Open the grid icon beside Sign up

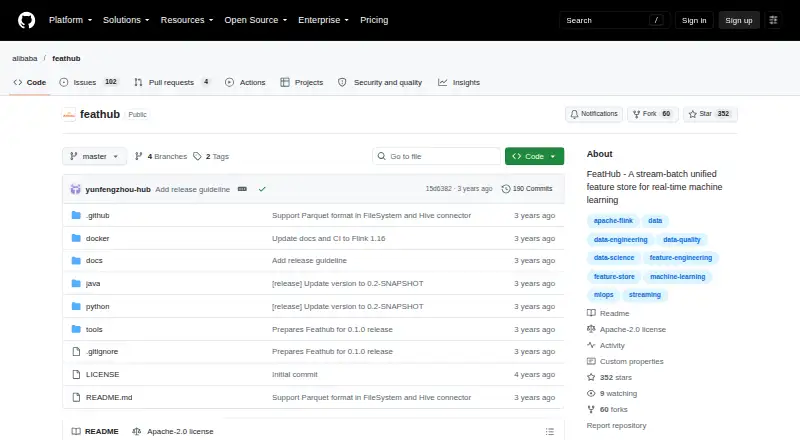773,20
